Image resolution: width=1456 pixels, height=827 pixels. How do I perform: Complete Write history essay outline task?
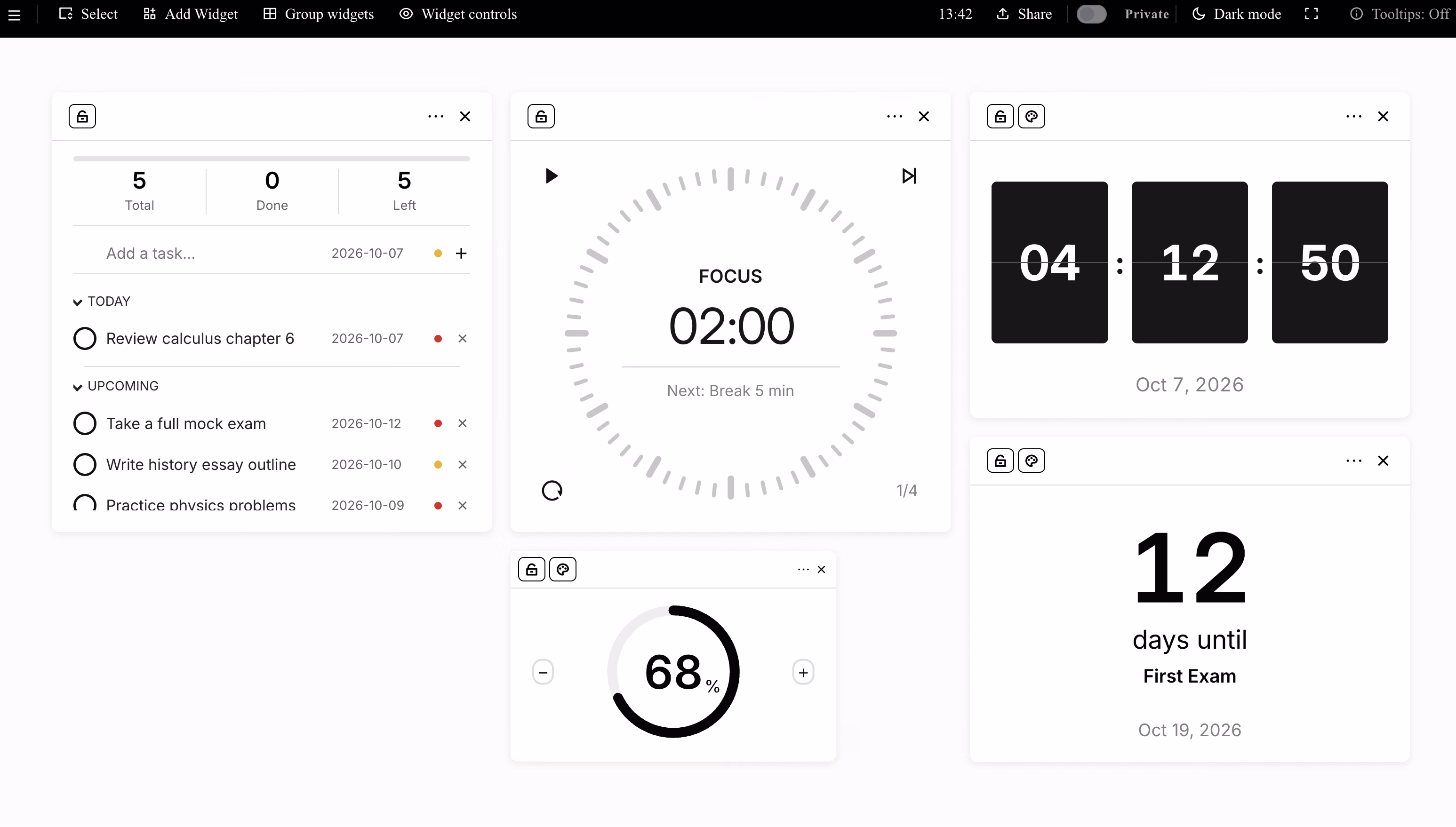(x=85, y=465)
